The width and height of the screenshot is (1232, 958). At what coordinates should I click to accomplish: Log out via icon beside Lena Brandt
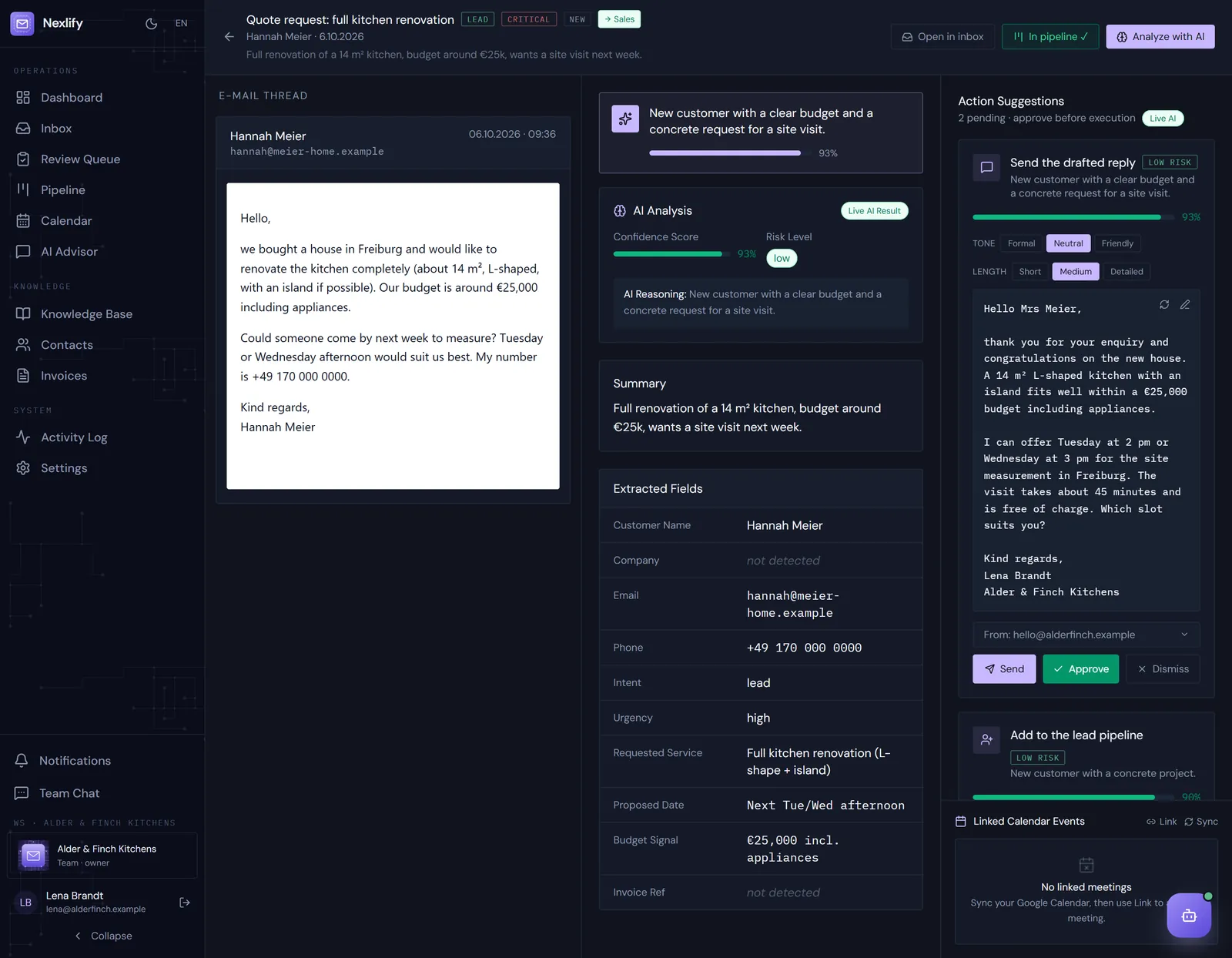[185, 903]
